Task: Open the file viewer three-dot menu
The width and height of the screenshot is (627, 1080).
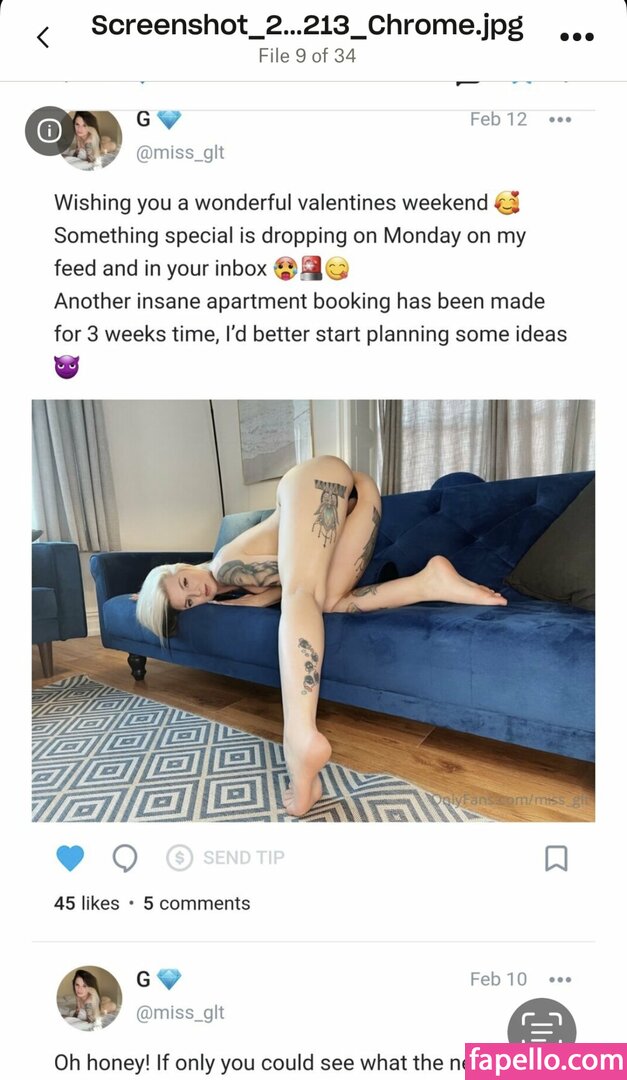Action: (577, 37)
